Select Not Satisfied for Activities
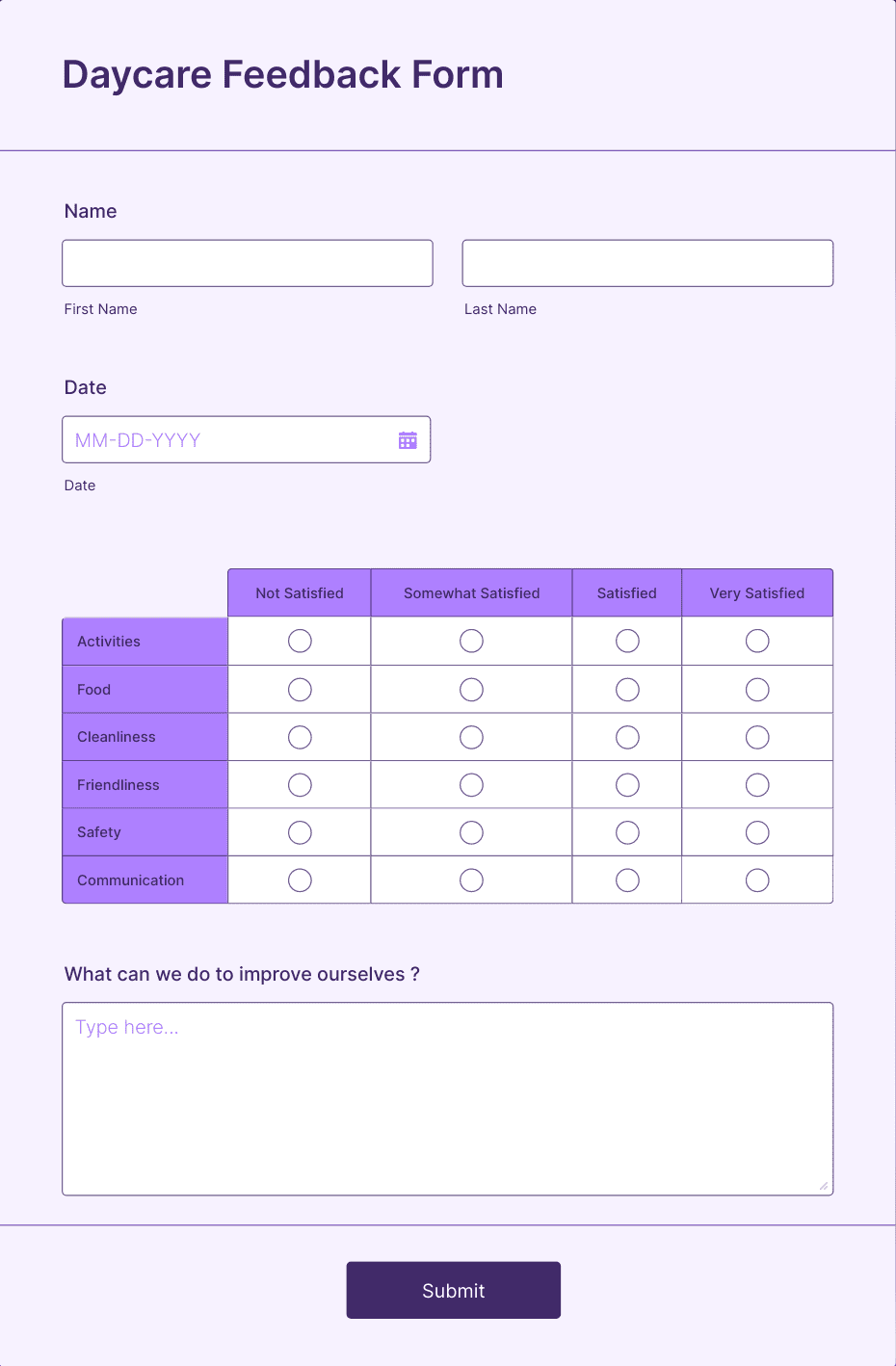This screenshot has height=1366, width=896. click(299, 641)
